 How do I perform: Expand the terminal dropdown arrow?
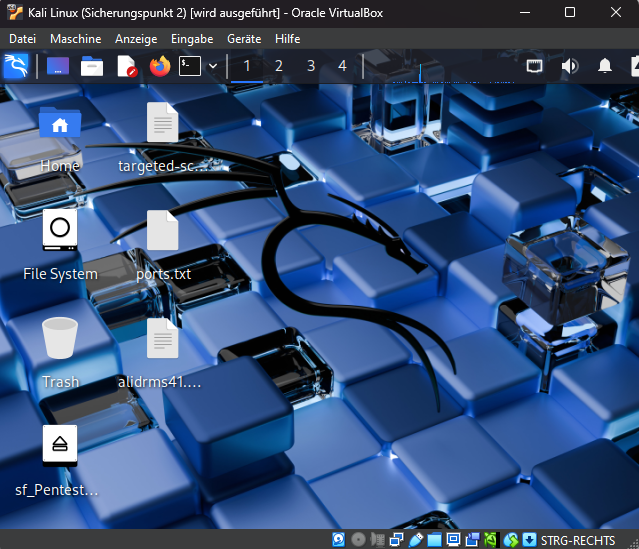(213, 67)
